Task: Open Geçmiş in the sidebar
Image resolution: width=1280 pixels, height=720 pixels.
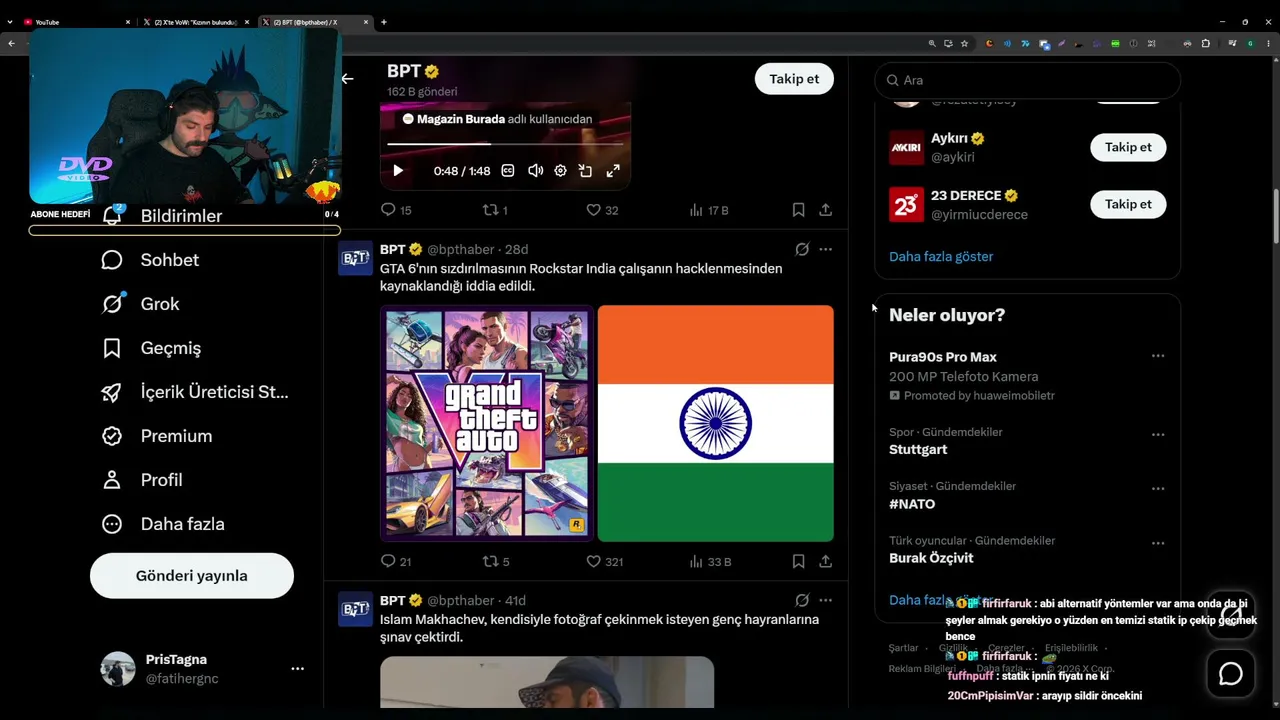Action: pyautogui.click(x=151, y=348)
